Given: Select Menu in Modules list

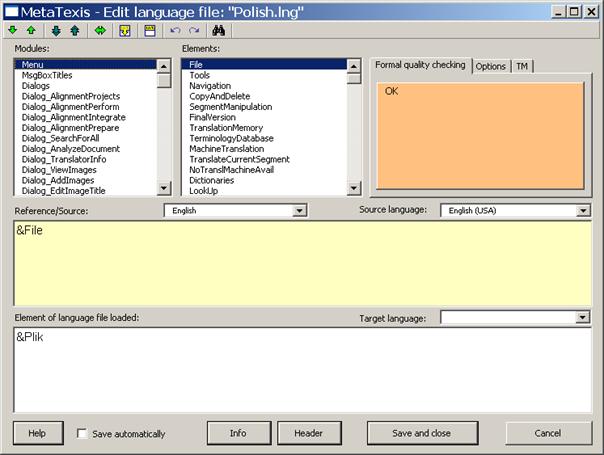Looking at the screenshot, I should (x=86, y=64).
